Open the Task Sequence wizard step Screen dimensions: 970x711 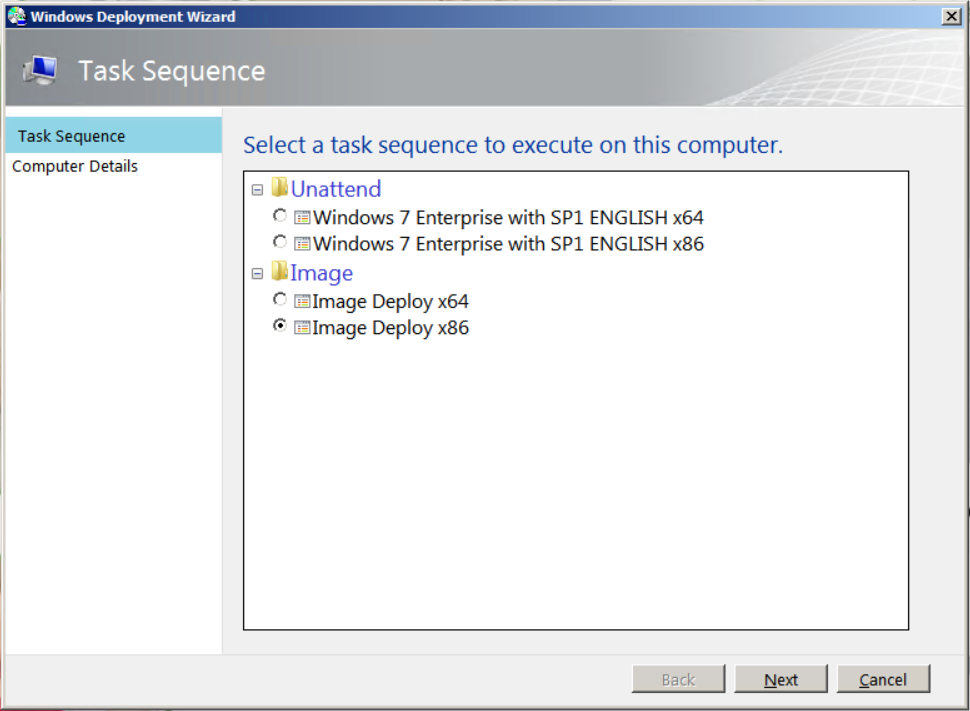pyautogui.click(x=72, y=136)
